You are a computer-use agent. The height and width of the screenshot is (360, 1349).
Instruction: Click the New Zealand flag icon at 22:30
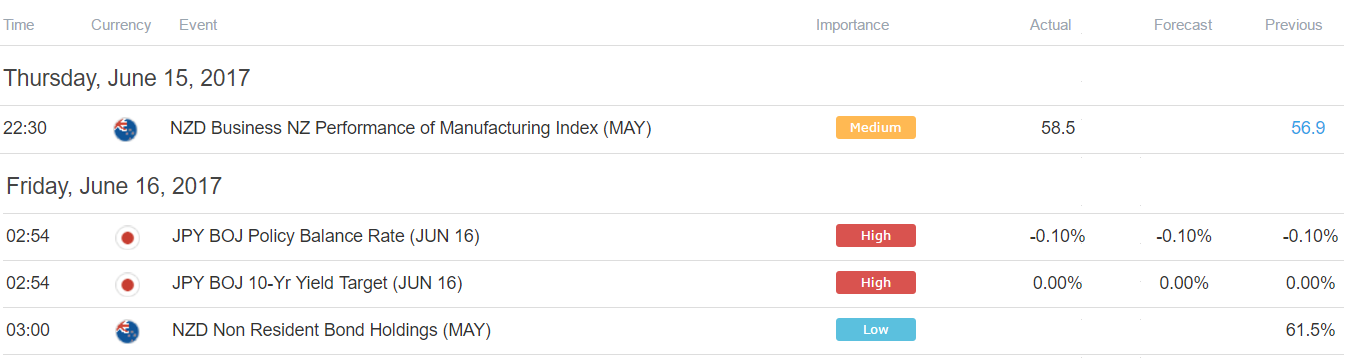click(127, 129)
